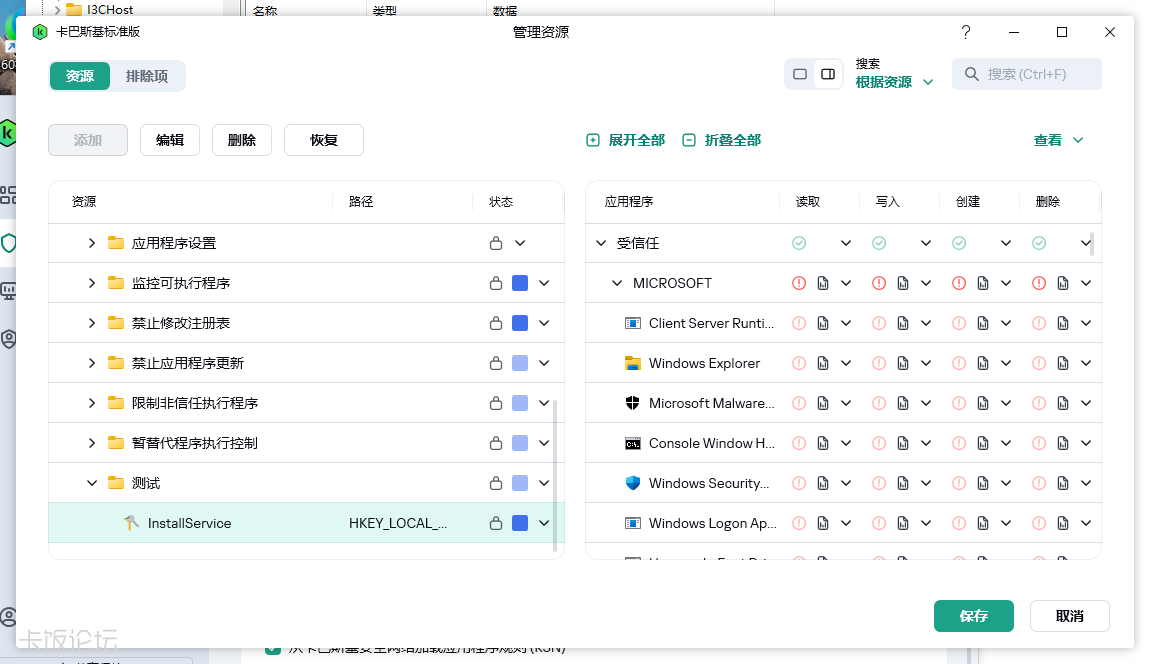Click the Windows Explorer application icon

point(632,363)
